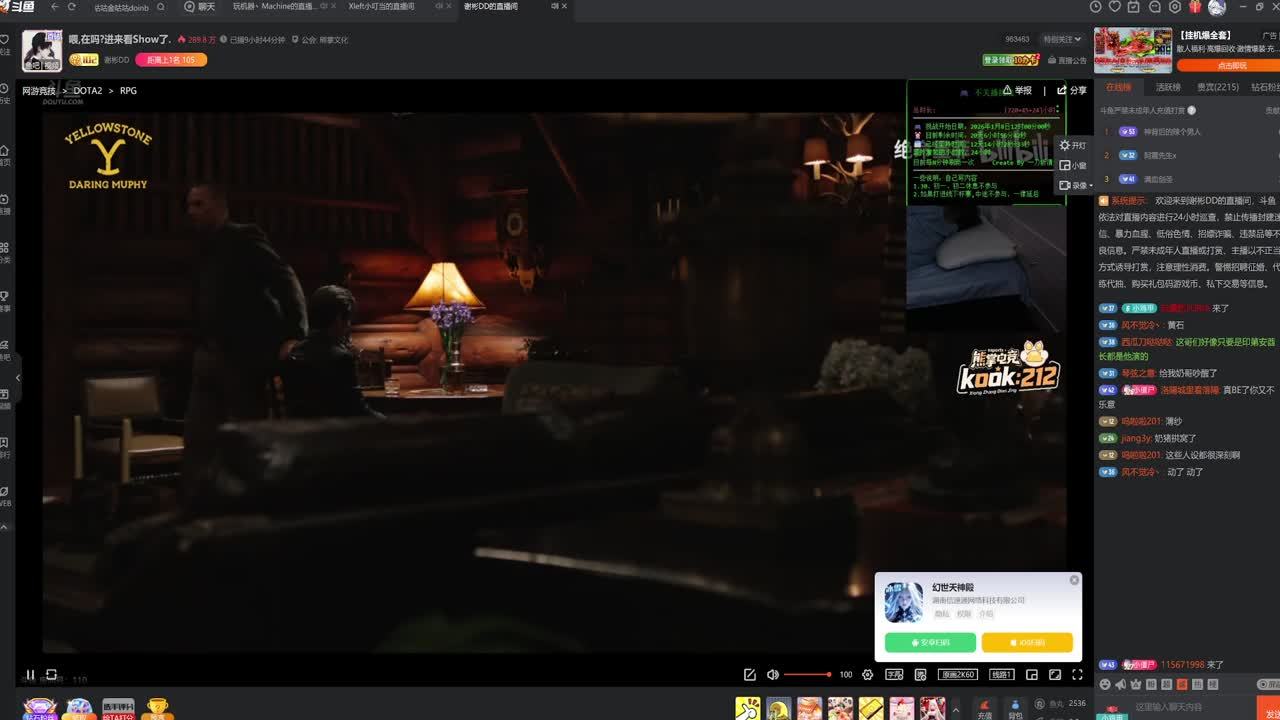The height and width of the screenshot is (720, 1280).
Task: Pause the live stream video
Action: pyautogui.click(x=30, y=675)
